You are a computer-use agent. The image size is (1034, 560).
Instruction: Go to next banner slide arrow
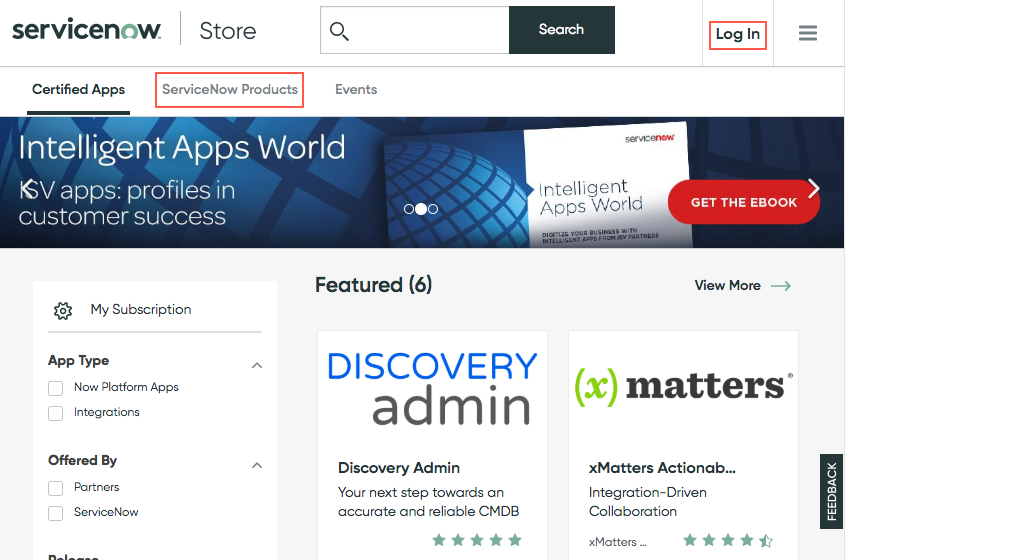tap(814, 189)
